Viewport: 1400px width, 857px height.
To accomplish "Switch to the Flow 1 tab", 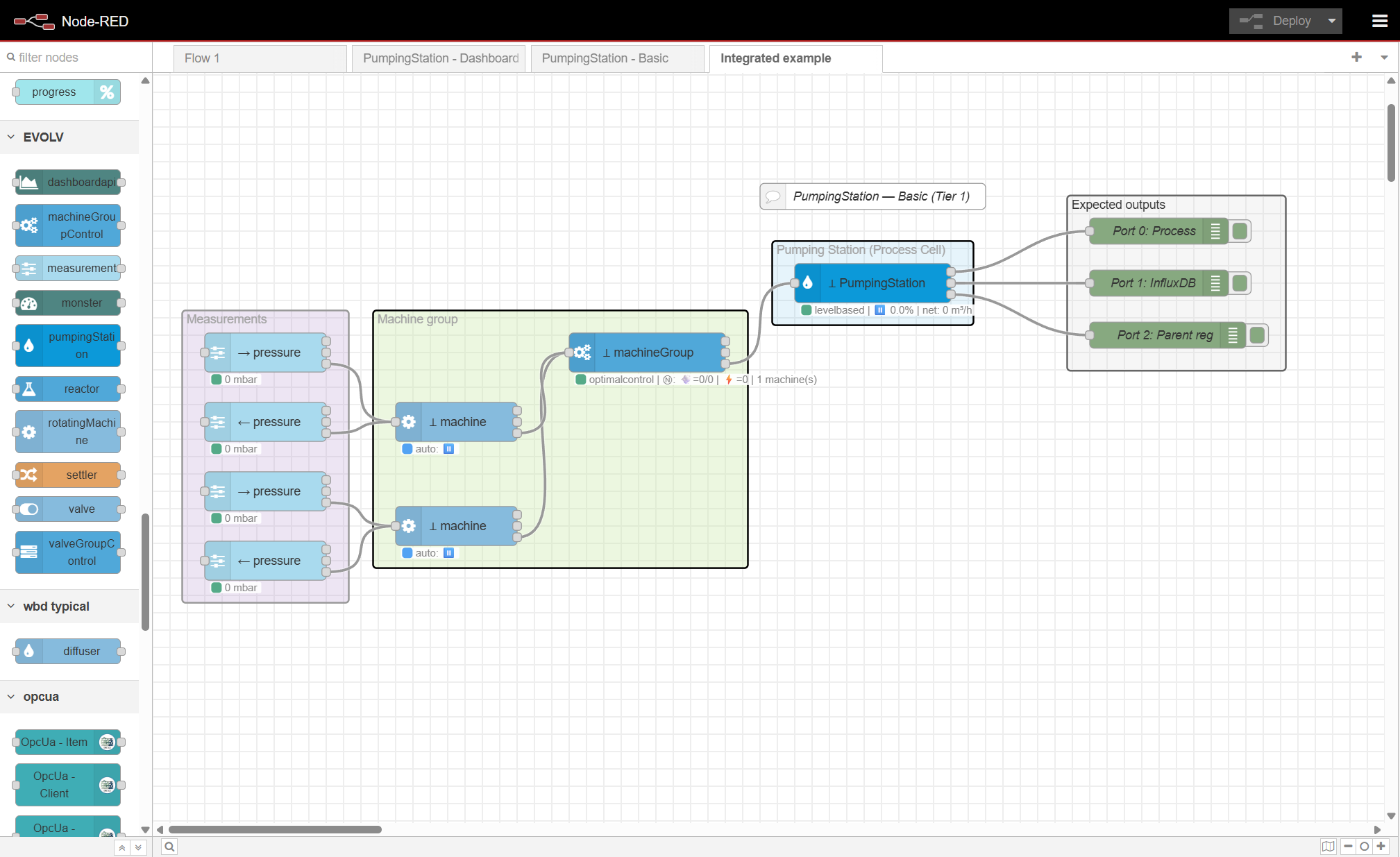I will [x=260, y=58].
